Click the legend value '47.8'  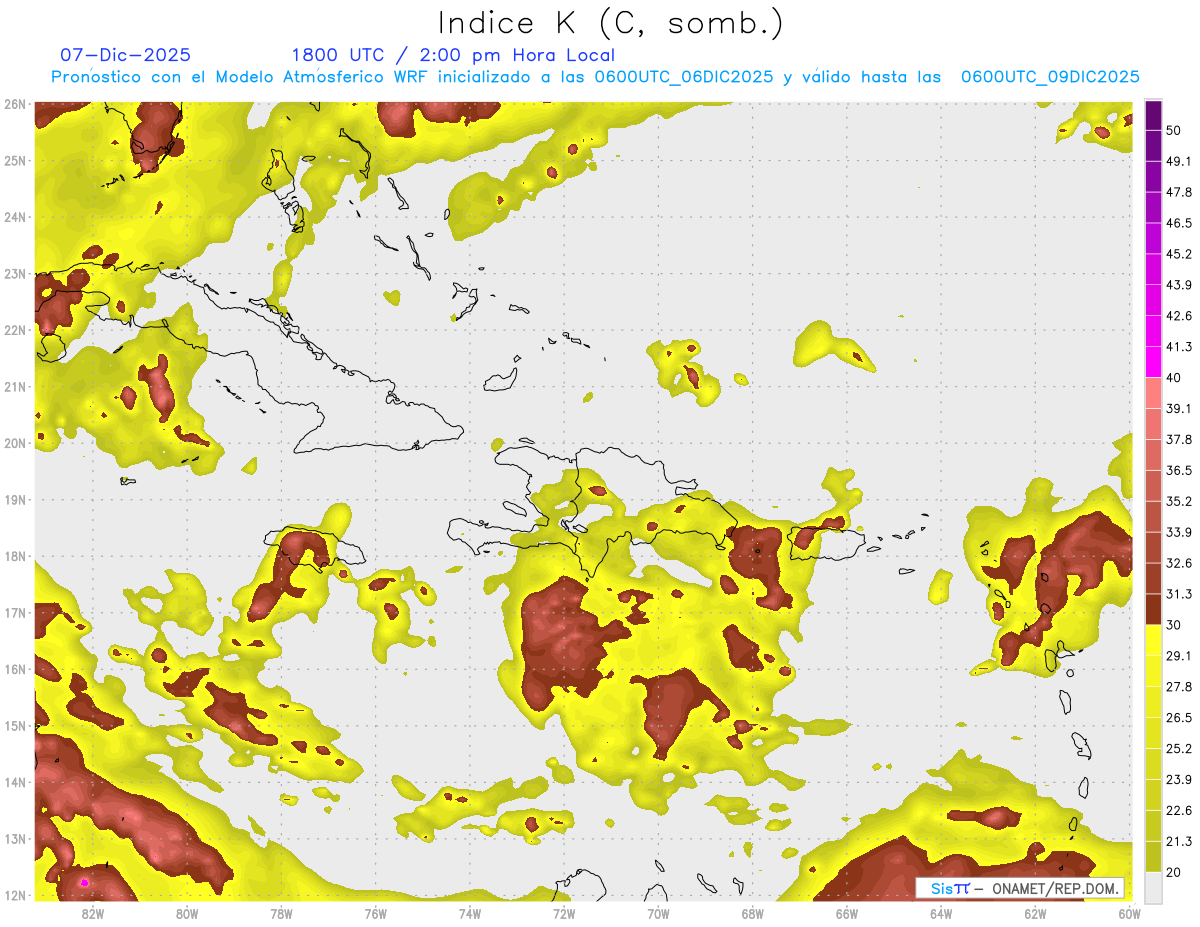click(x=1179, y=192)
